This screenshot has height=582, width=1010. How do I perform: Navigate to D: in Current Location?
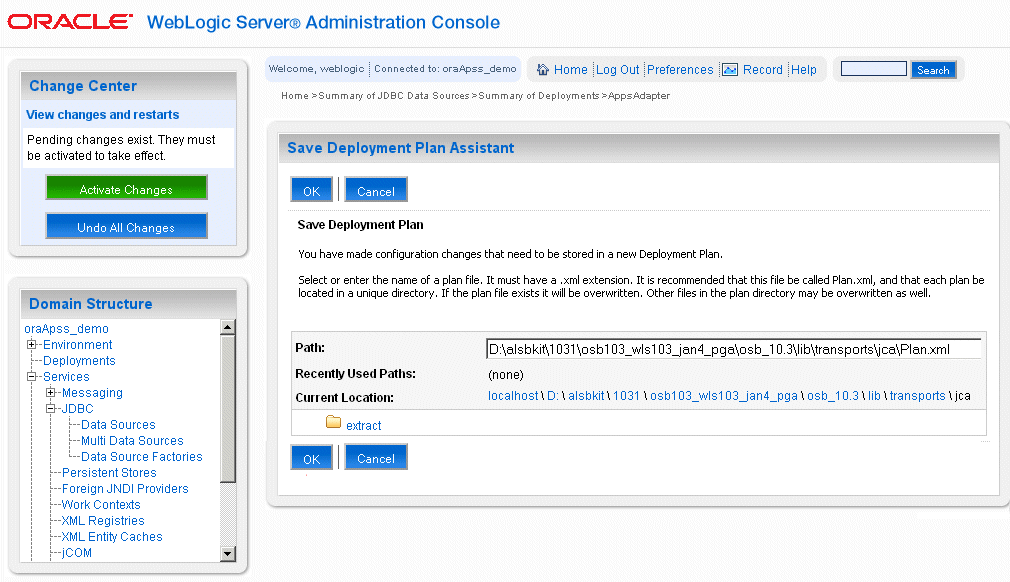[x=553, y=396]
